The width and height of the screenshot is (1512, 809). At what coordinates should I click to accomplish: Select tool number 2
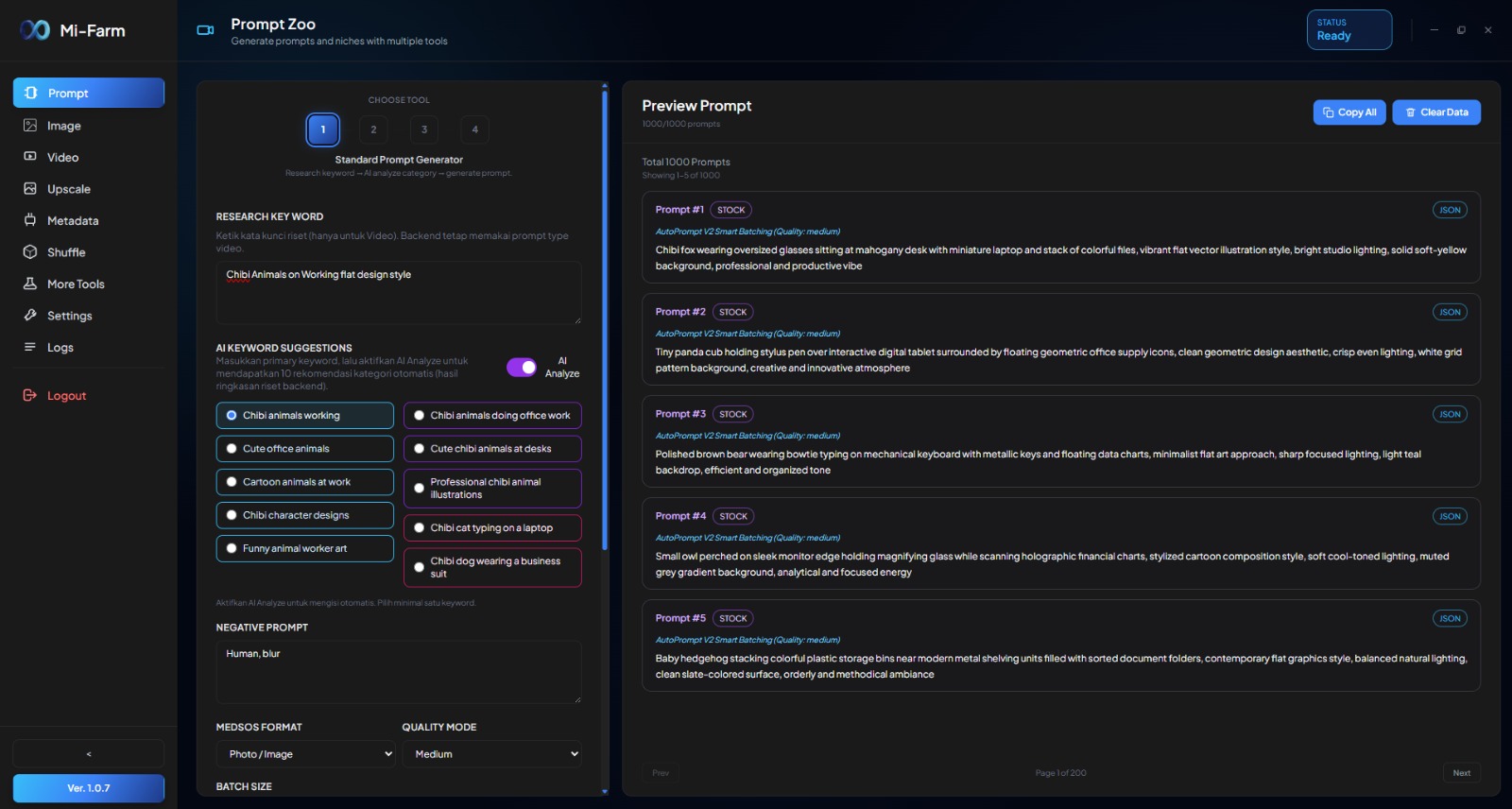pos(373,129)
